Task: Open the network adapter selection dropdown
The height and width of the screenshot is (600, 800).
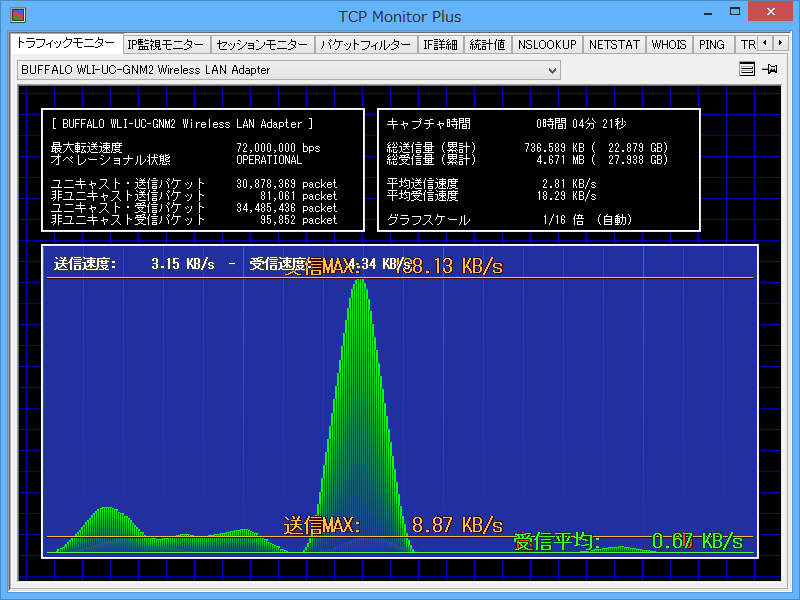Action: [551, 69]
